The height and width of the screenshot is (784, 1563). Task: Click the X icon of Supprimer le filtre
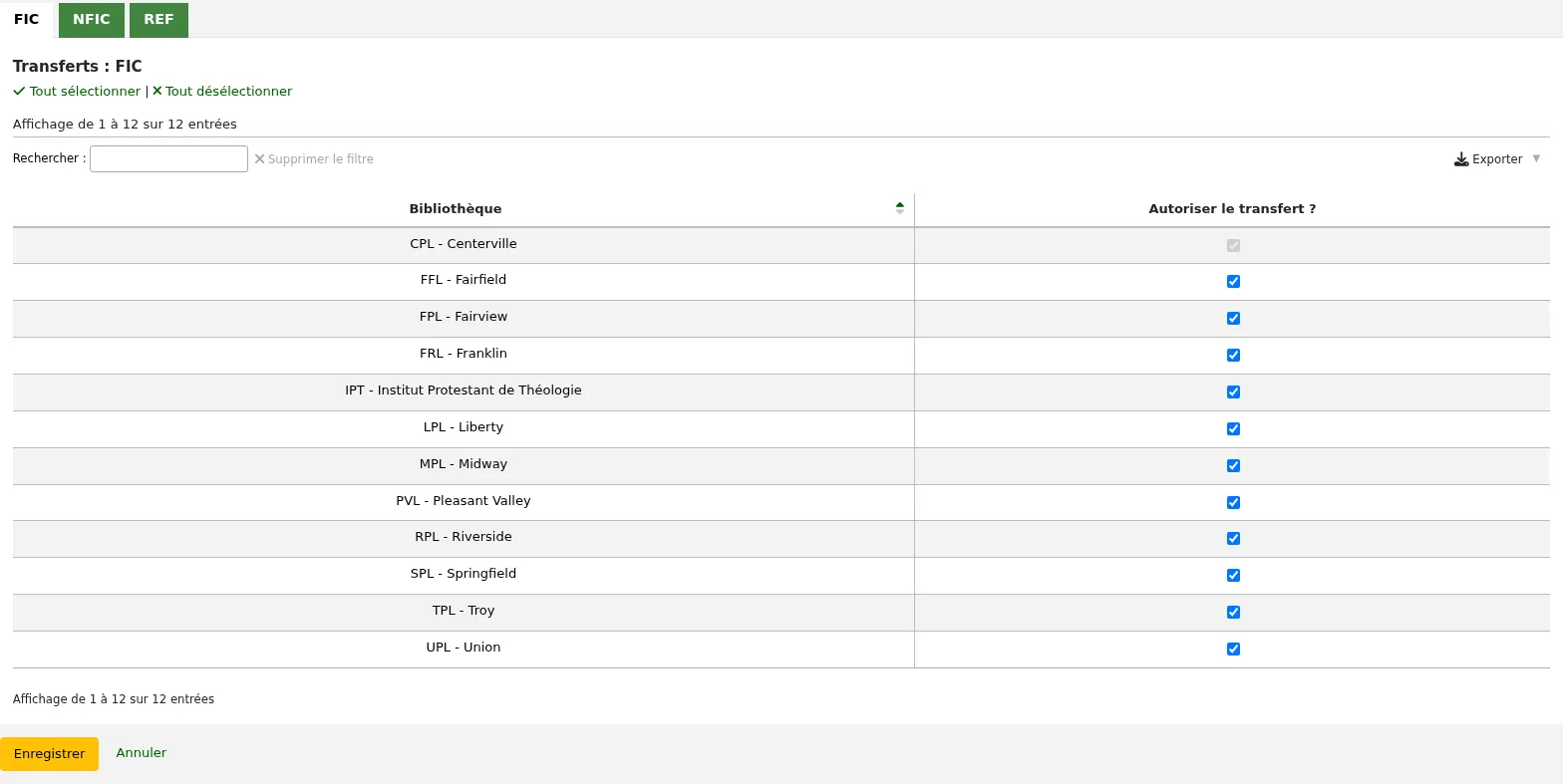pyautogui.click(x=260, y=158)
